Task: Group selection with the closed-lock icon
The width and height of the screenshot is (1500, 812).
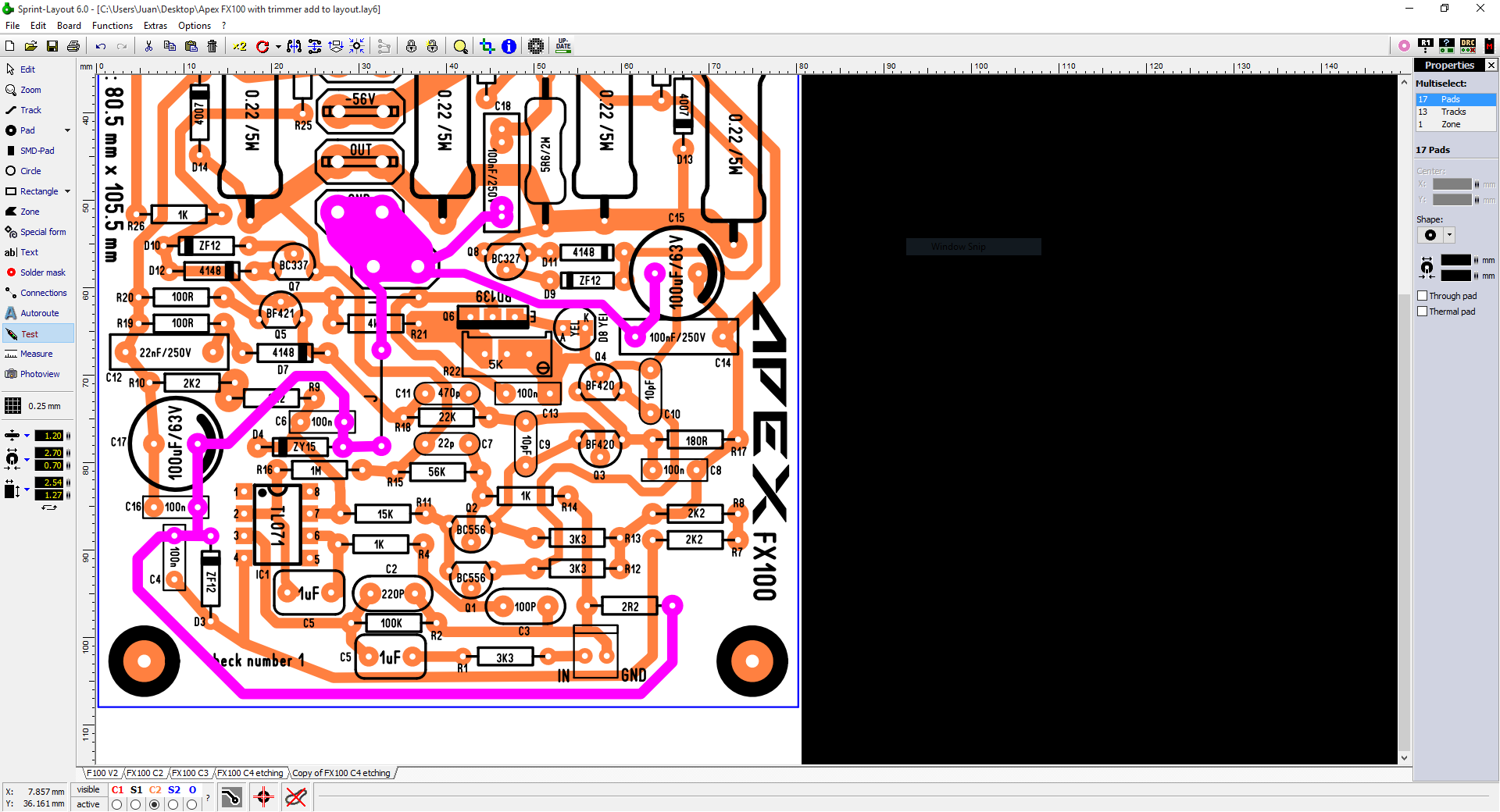Action: [x=411, y=47]
